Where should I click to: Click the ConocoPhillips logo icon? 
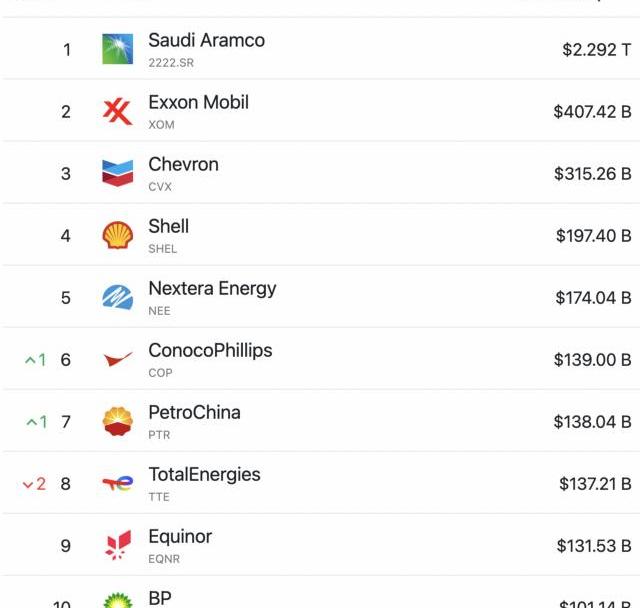(117, 359)
